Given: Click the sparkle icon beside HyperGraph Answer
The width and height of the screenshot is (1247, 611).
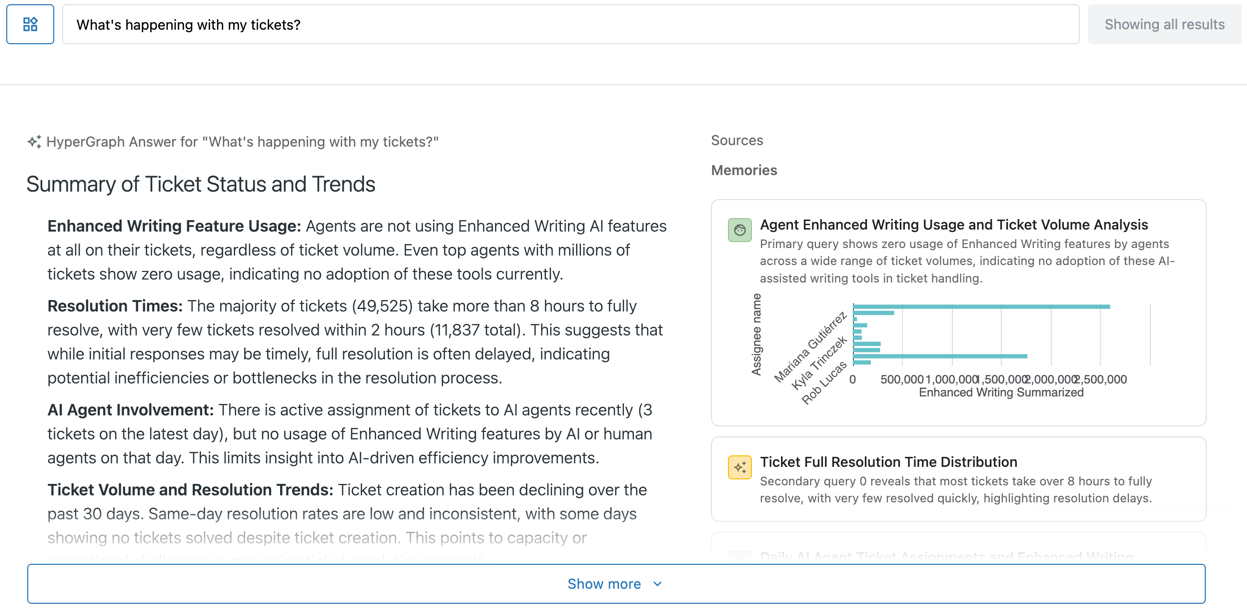Looking at the screenshot, I should pos(34,142).
